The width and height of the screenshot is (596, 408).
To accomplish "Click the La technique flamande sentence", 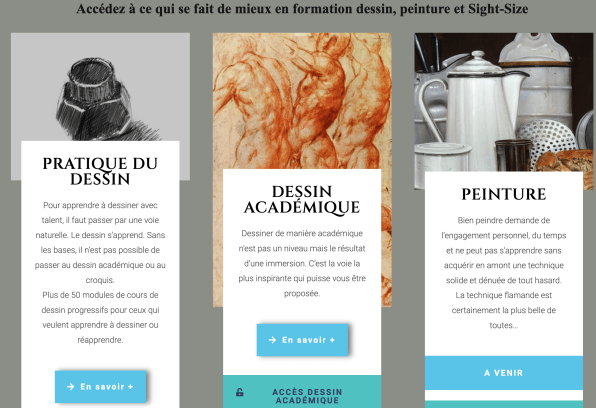I will (x=504, y=310).
